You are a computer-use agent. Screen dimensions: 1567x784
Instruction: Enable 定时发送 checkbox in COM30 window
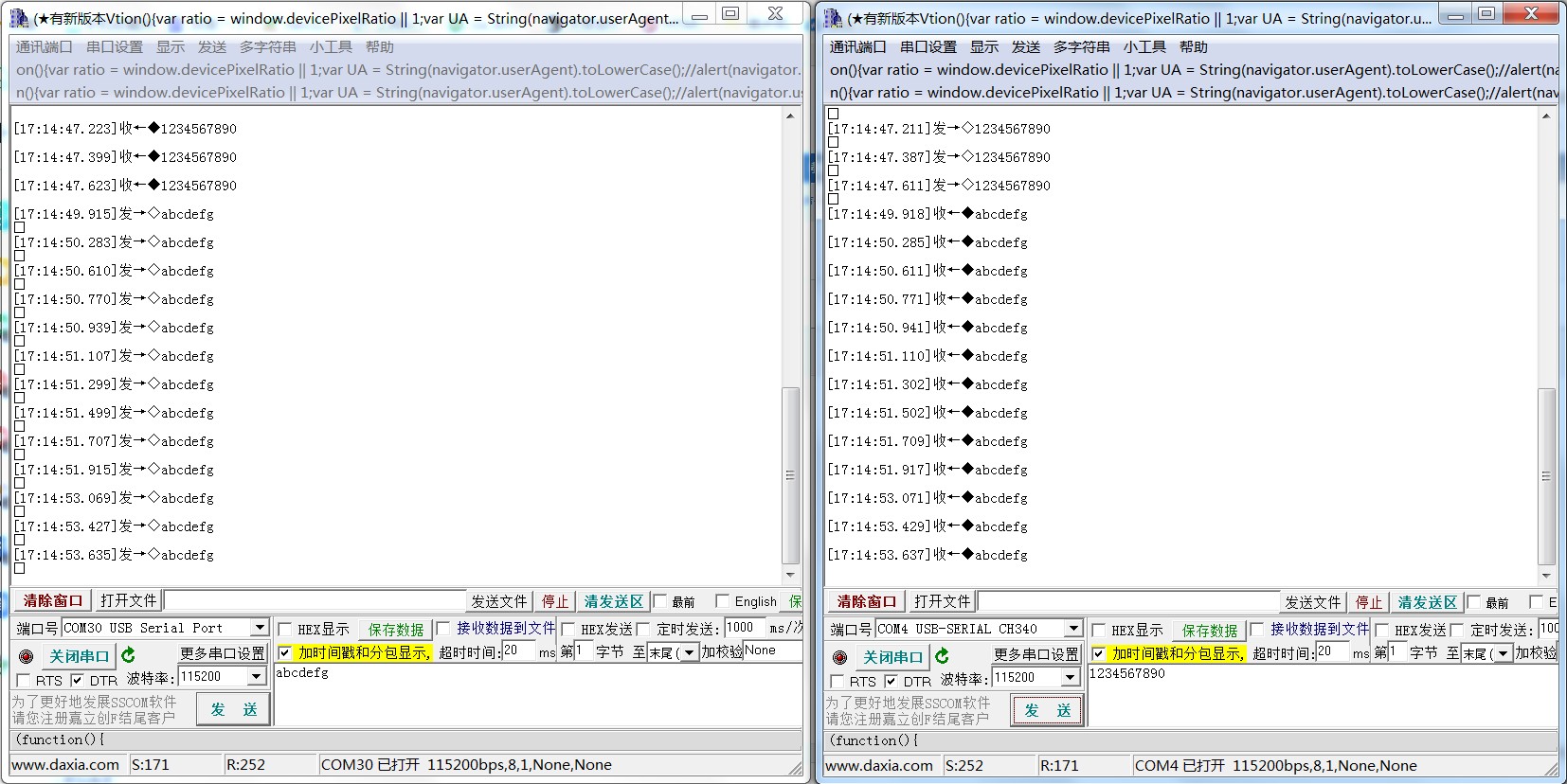tap(643, 629)
